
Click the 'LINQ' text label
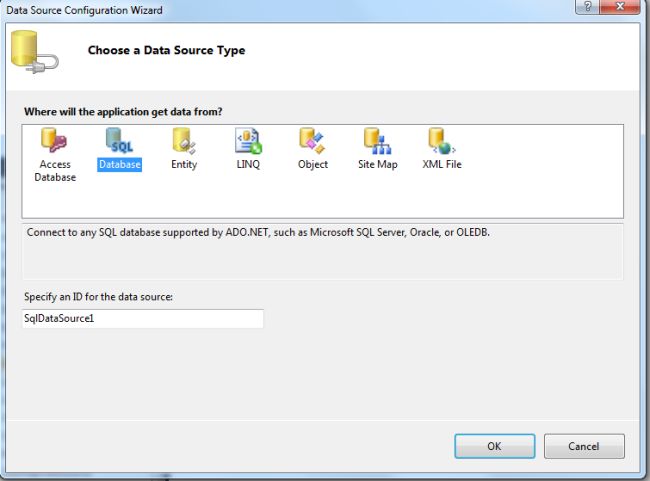click(x=247, y=165)
